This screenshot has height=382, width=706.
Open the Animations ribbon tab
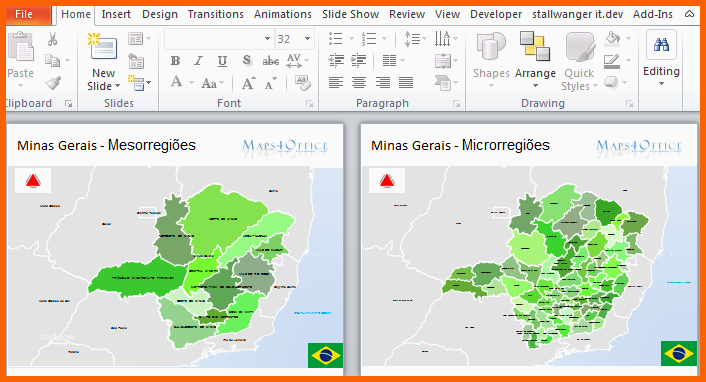click(283, 14)
